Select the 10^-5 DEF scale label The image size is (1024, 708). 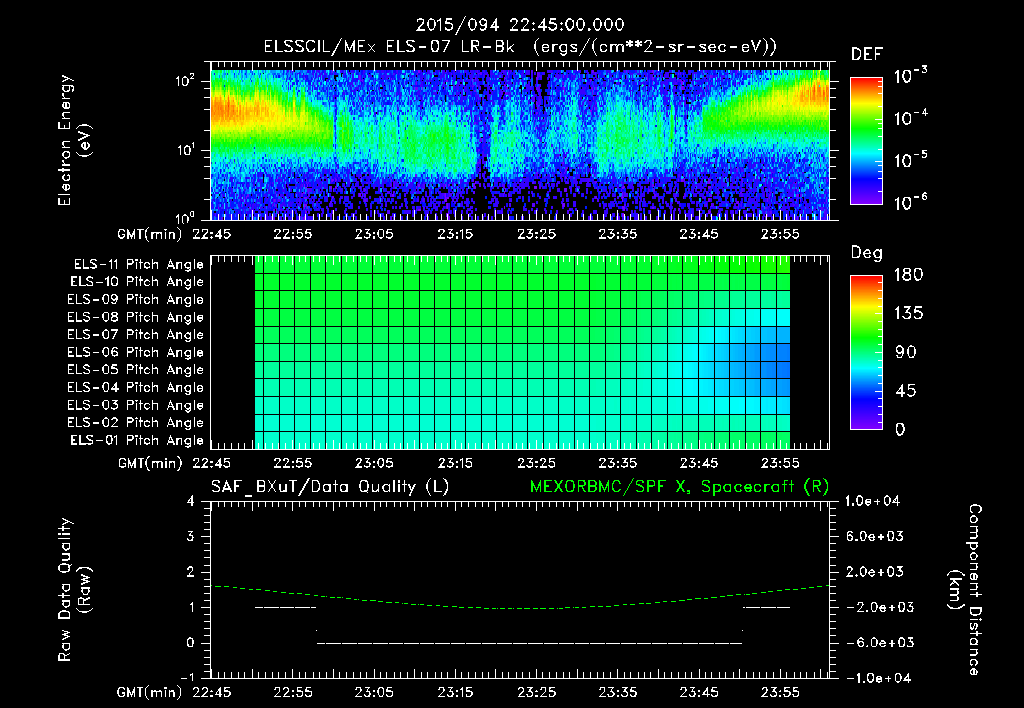(x=910, y=160)
